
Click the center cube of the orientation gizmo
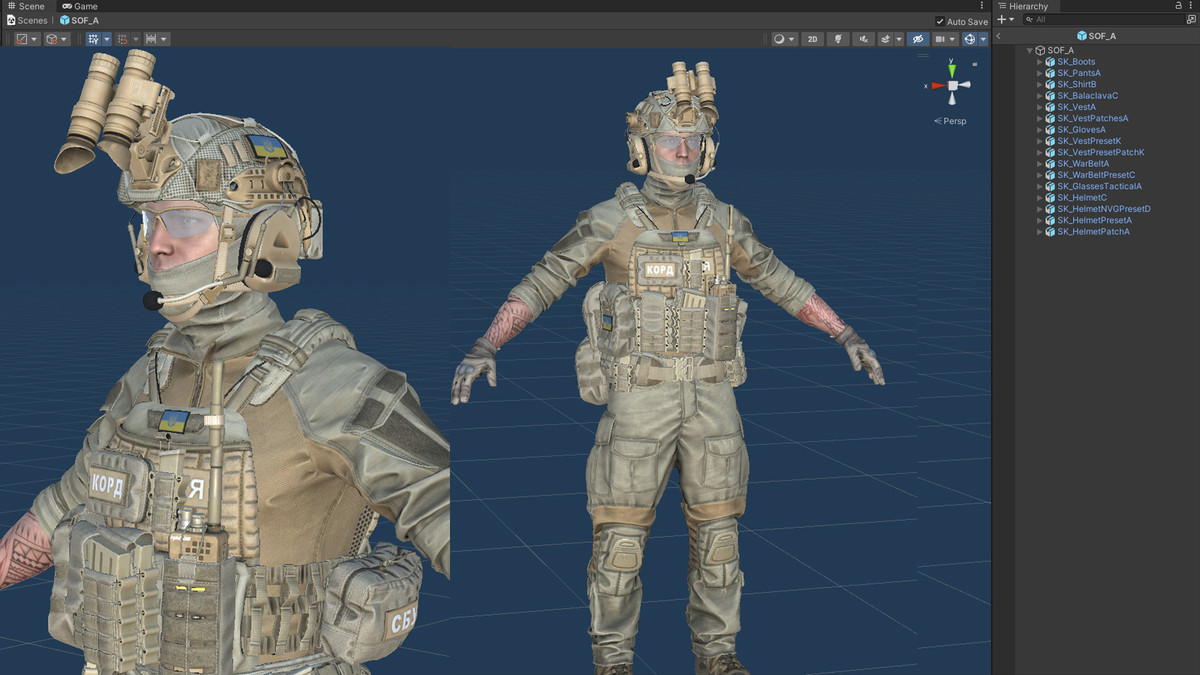(953, 86)
